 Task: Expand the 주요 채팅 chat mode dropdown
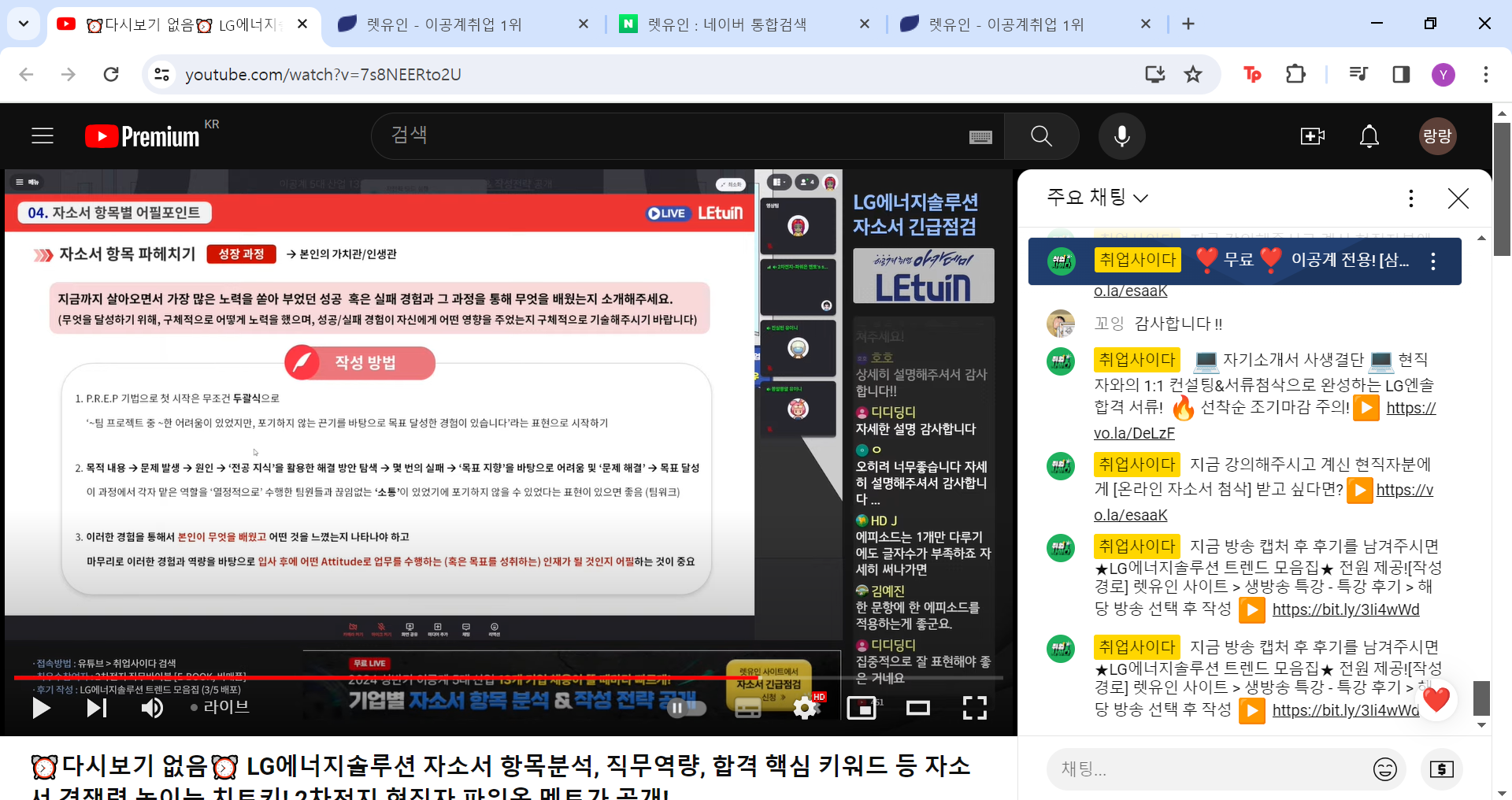tap(1097, 197)
